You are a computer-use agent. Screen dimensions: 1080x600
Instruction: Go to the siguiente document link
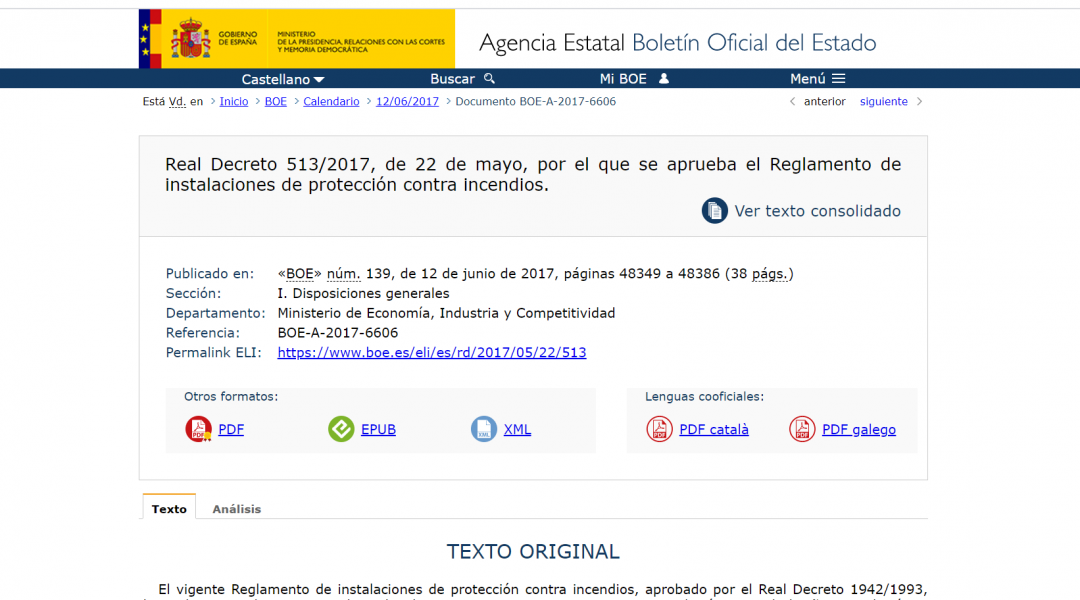click(884, 101)
